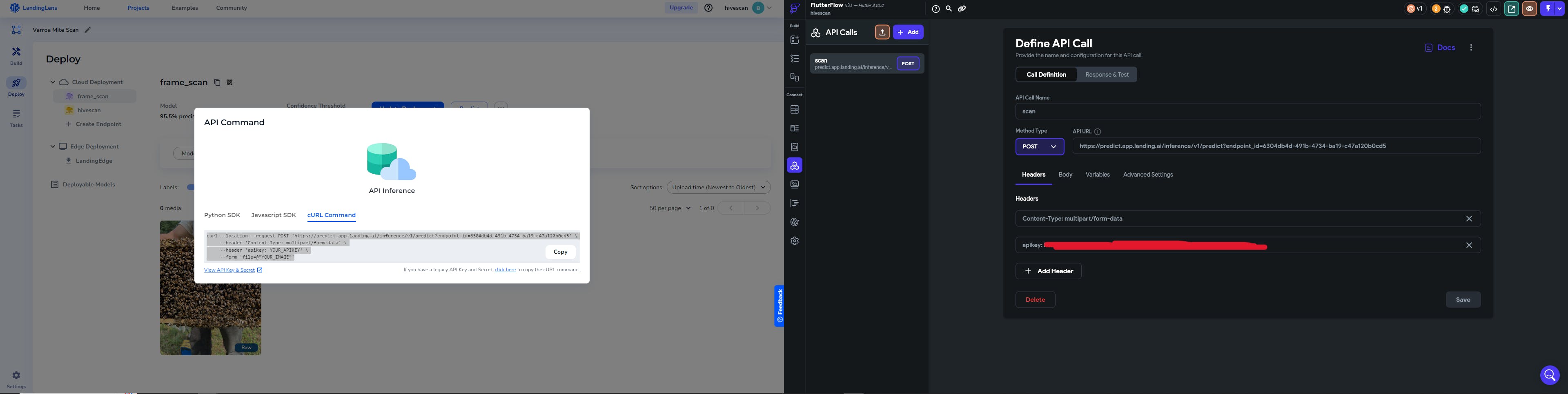Open FlutterFlow help question-mark icon
This screenshot has width=1568, height=394.
click(935, 9)
